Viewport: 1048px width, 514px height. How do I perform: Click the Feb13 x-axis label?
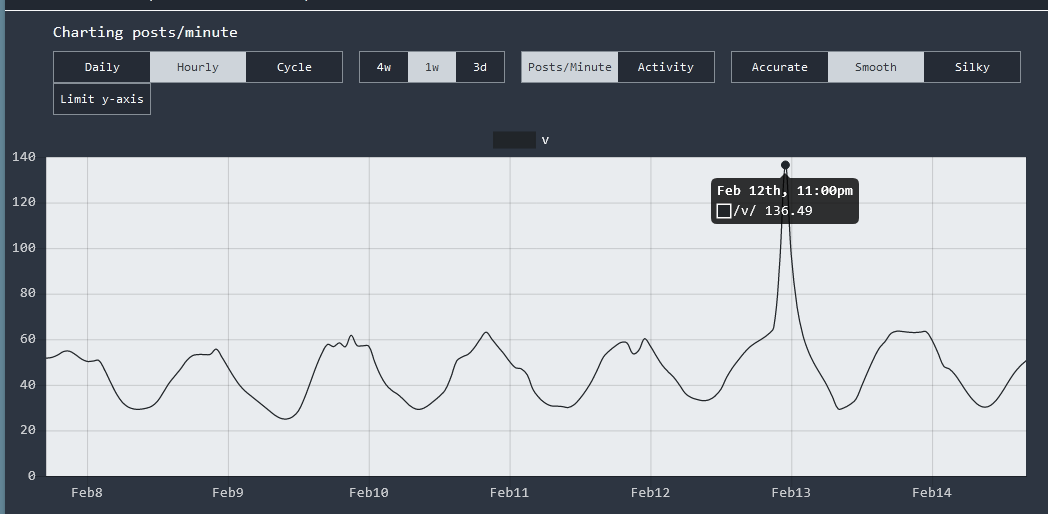[791, 493]
